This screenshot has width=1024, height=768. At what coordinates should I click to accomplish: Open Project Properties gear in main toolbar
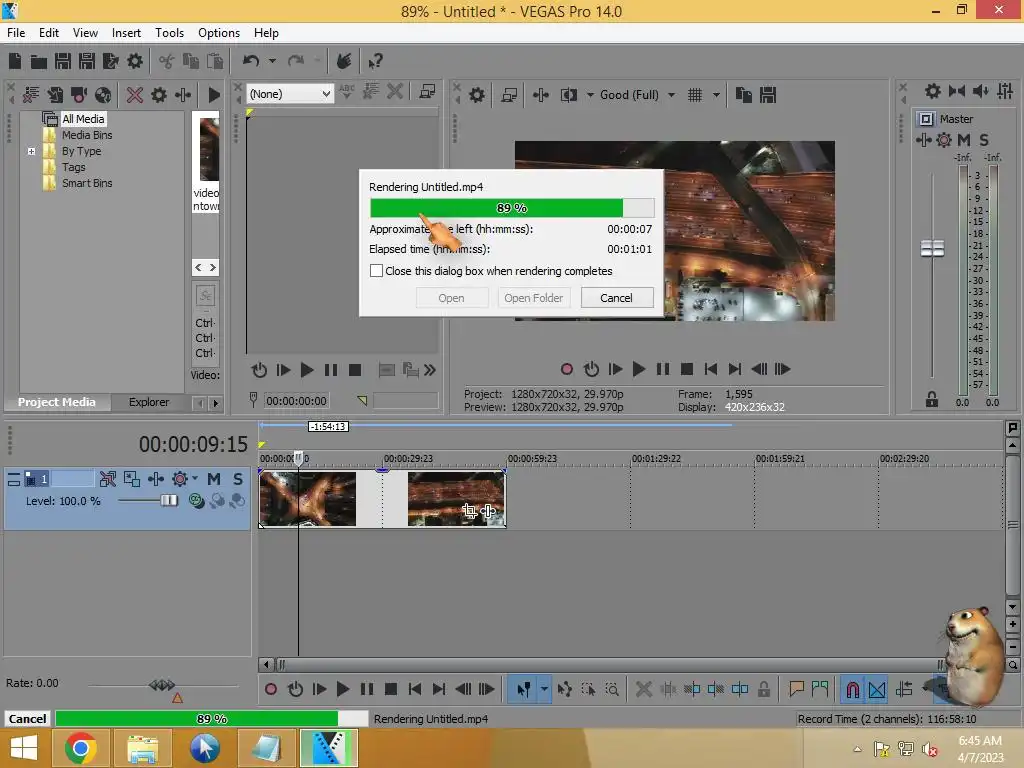[135, 61]
